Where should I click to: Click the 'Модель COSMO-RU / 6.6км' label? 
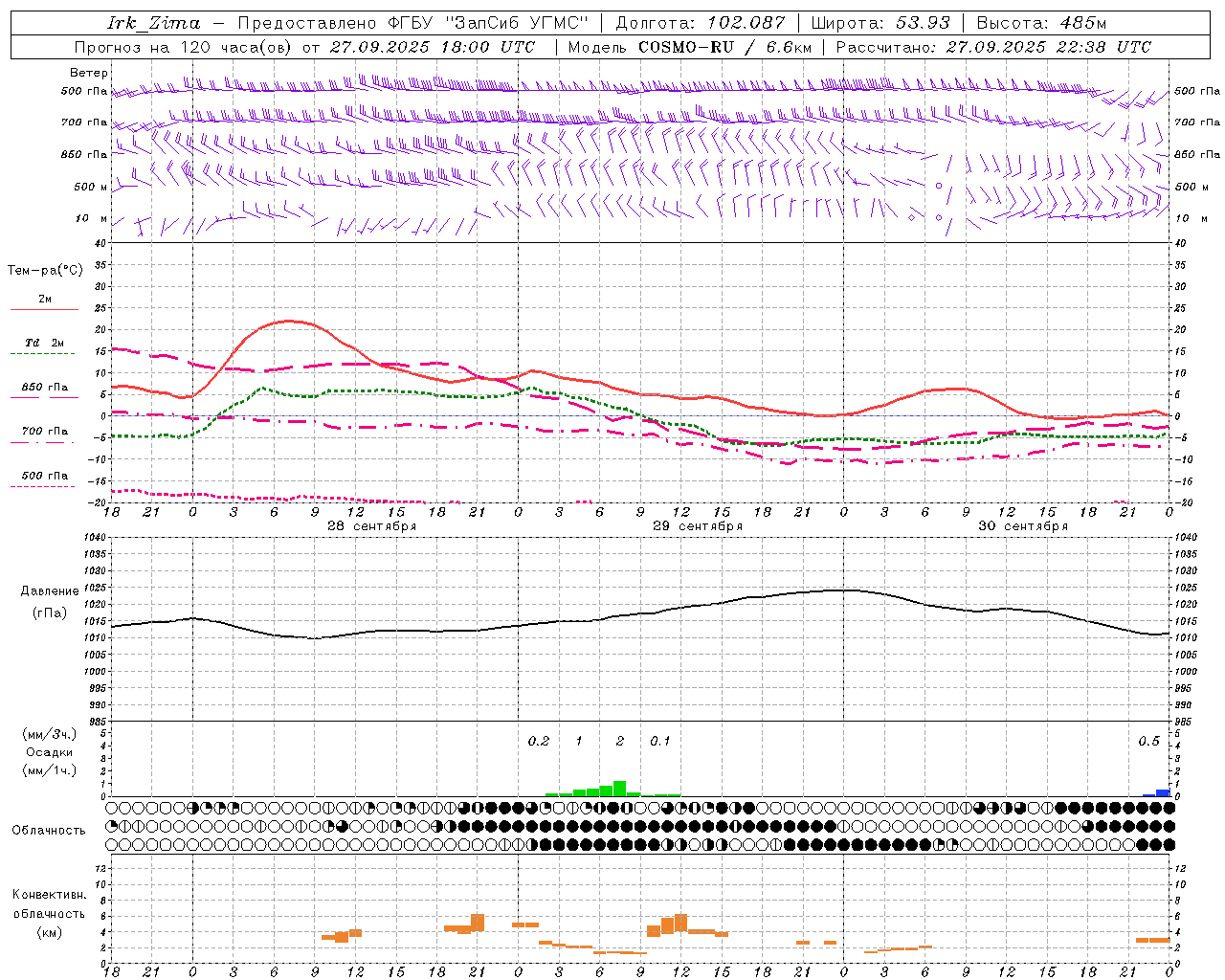pos(690,47)
